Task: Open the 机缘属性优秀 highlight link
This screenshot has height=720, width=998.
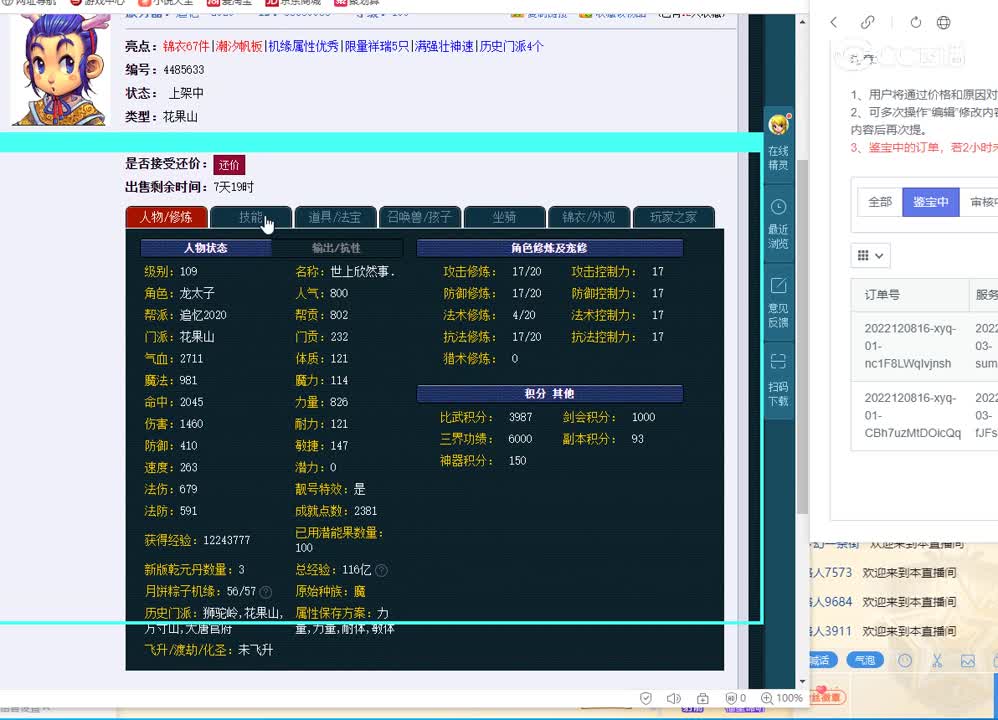Action: [304, 46]
